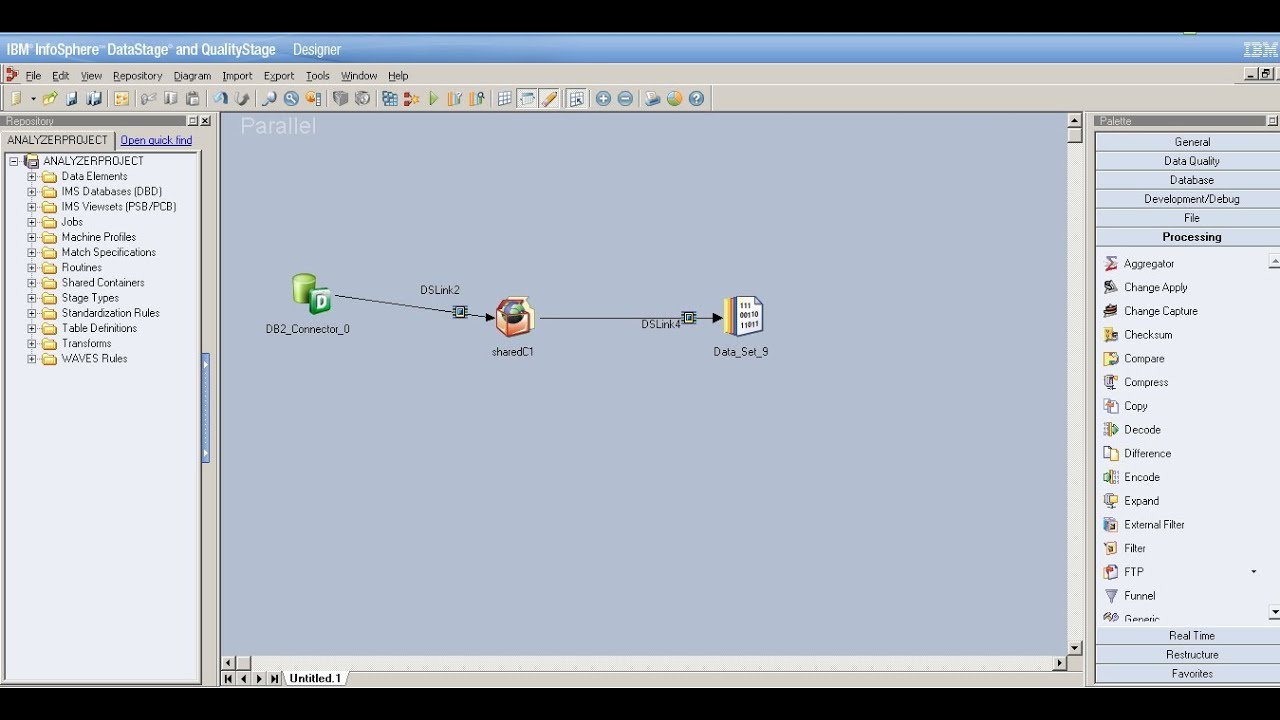Screen dimensions: 1280x720
Task: Expand the Shared Containers folder
Action: tap(31, 283)
